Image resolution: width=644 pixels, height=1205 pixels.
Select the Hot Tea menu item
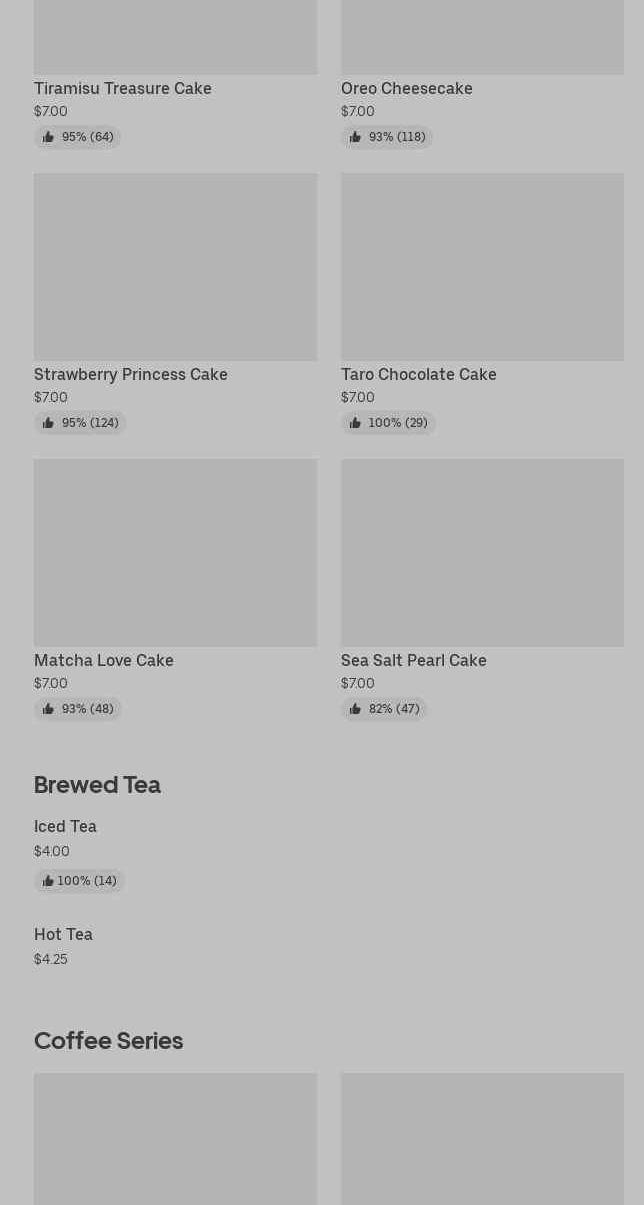tap(63, 934)
